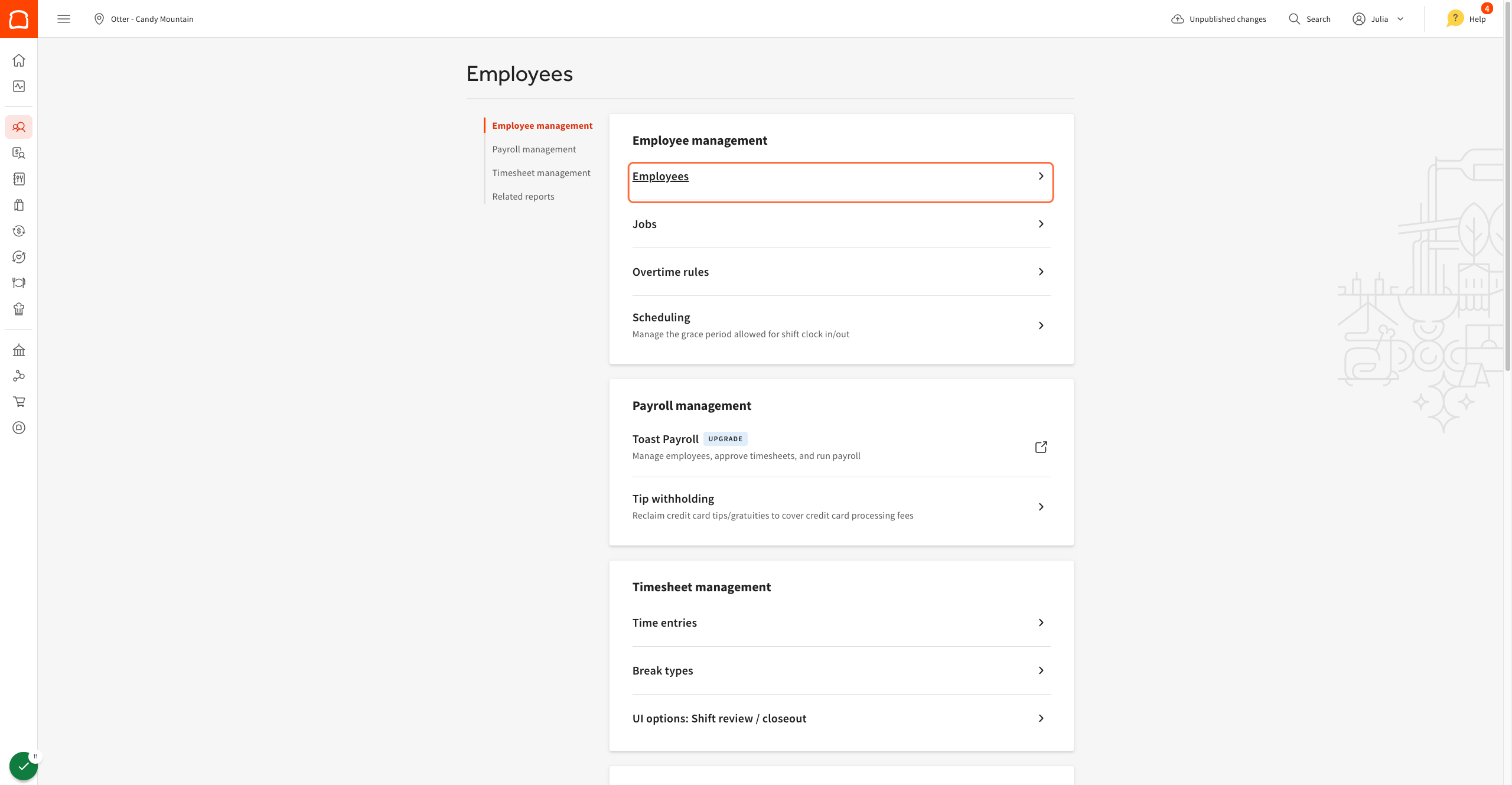Viewport: 1512px width, 785px height.
Task: Click the yellow Help question mark icon
Action: pyautogui.click(x=1455, y=19)
